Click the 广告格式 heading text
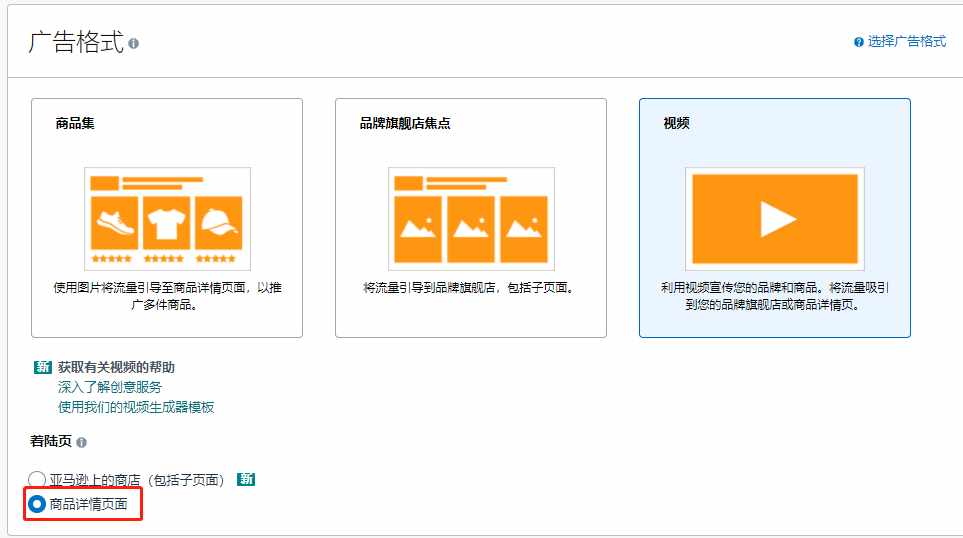963x538 pixels. click(77, 42)
